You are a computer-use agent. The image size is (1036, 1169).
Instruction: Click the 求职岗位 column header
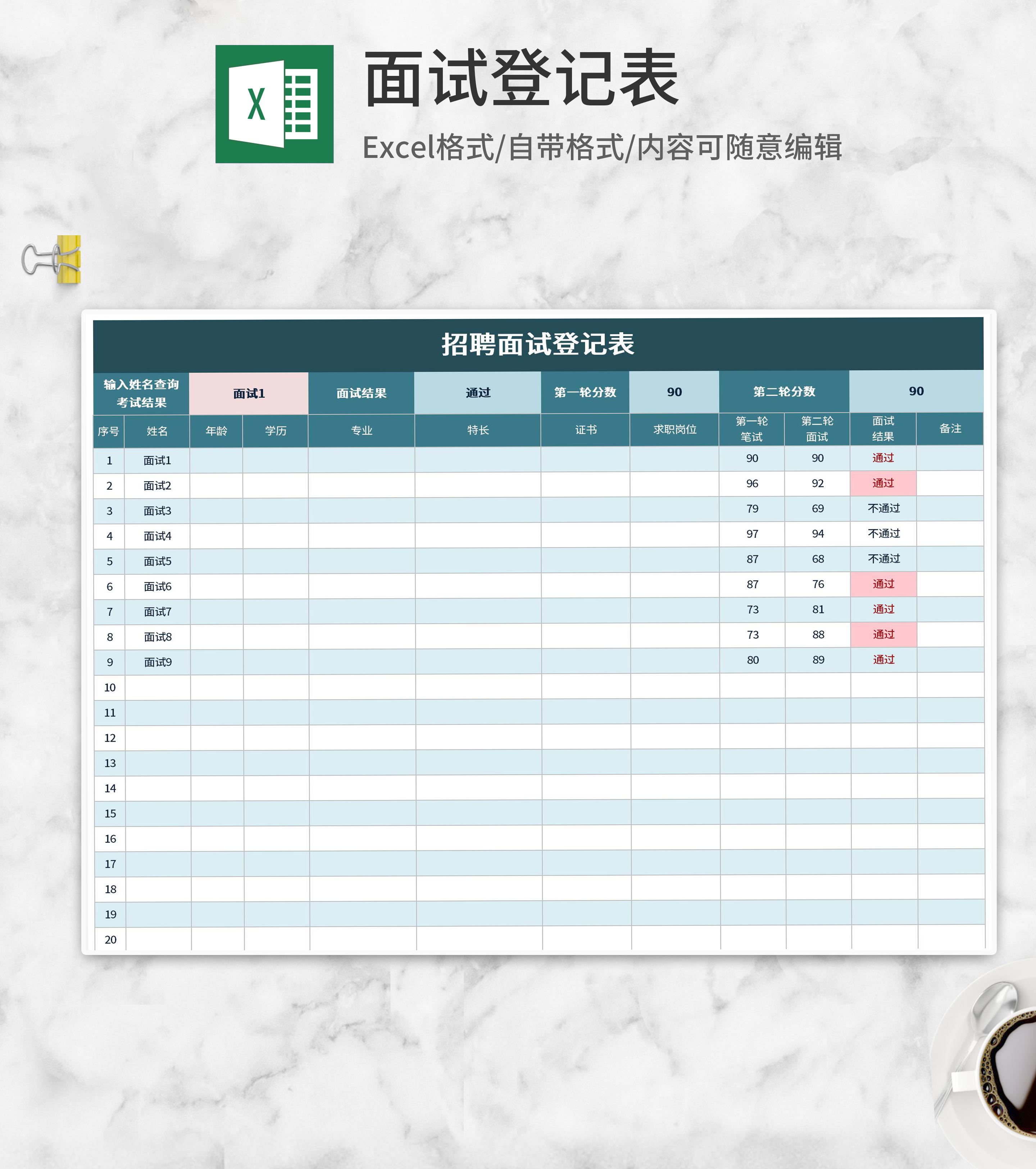coord(674,429)
